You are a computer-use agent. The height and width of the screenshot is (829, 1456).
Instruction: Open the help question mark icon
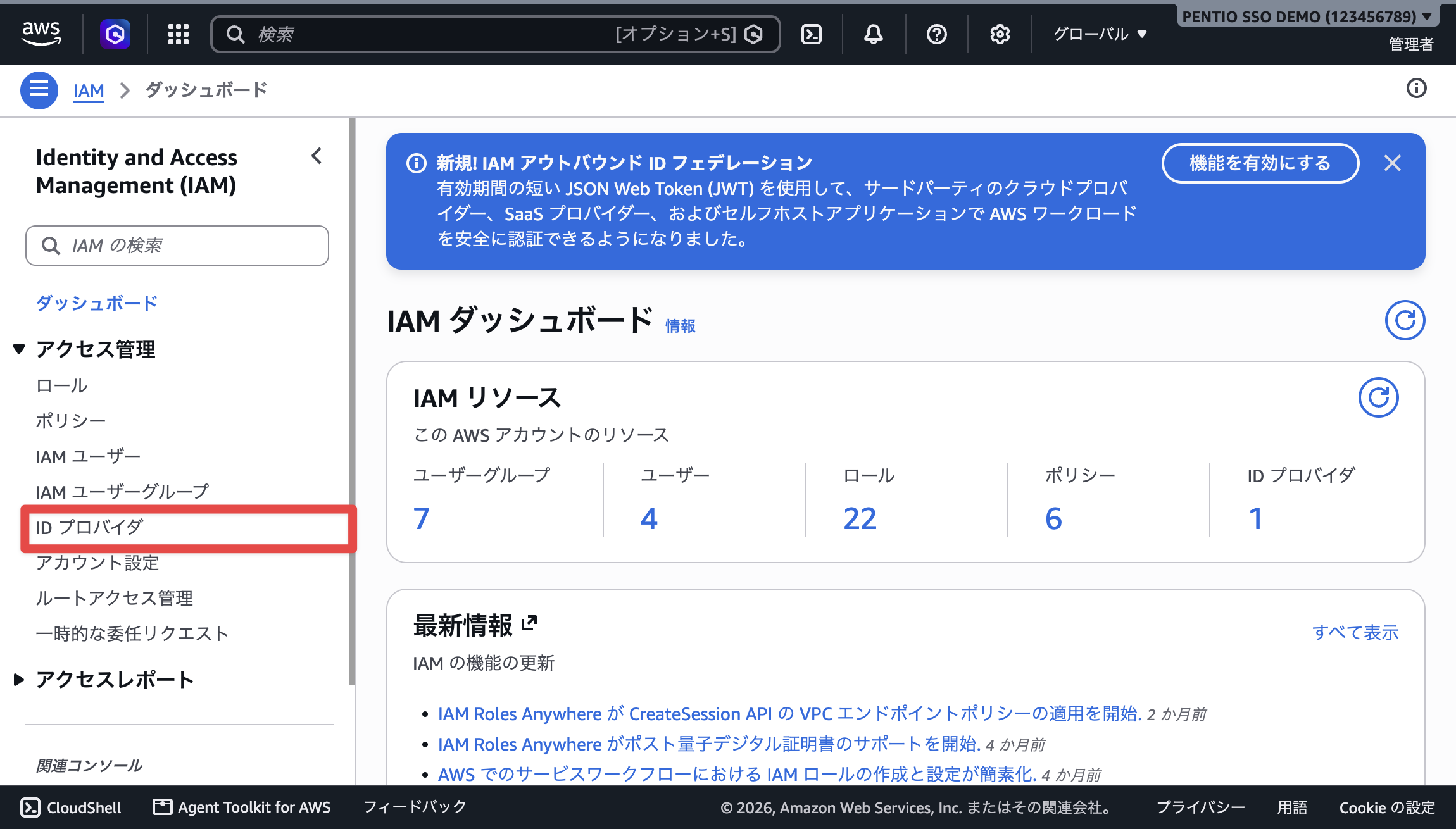pos(936,34)
